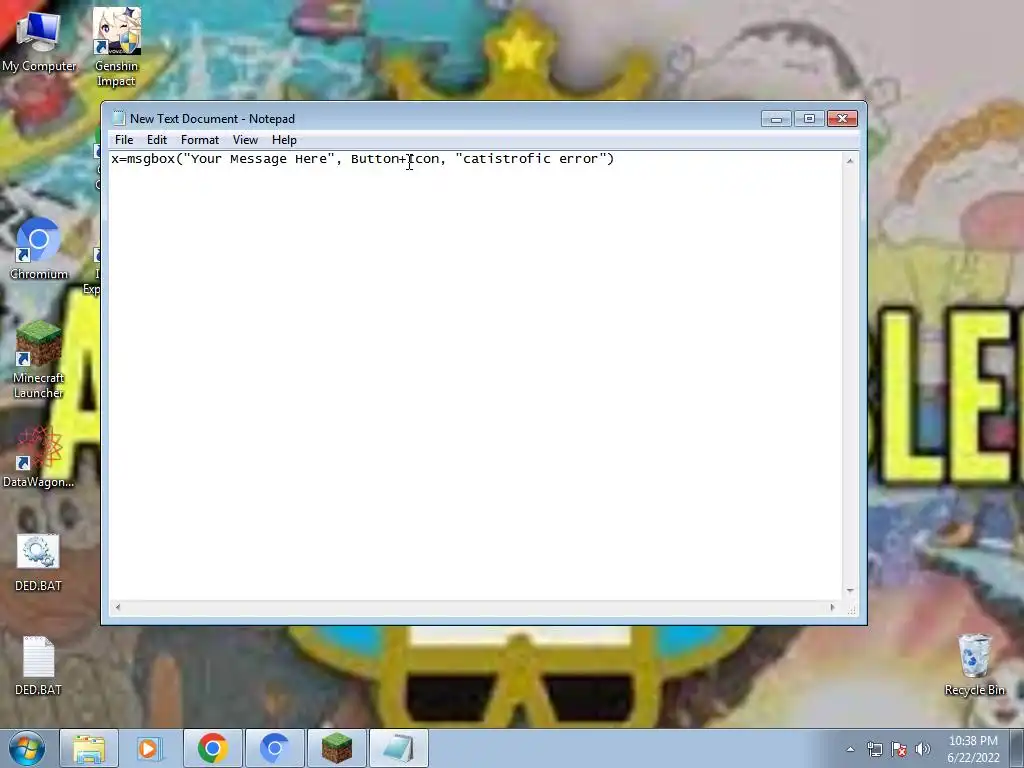The image size is (1024, 768).
Task: Click the Notepad title bar document icon
Action: pyautogui.click(x=118, y=118)
